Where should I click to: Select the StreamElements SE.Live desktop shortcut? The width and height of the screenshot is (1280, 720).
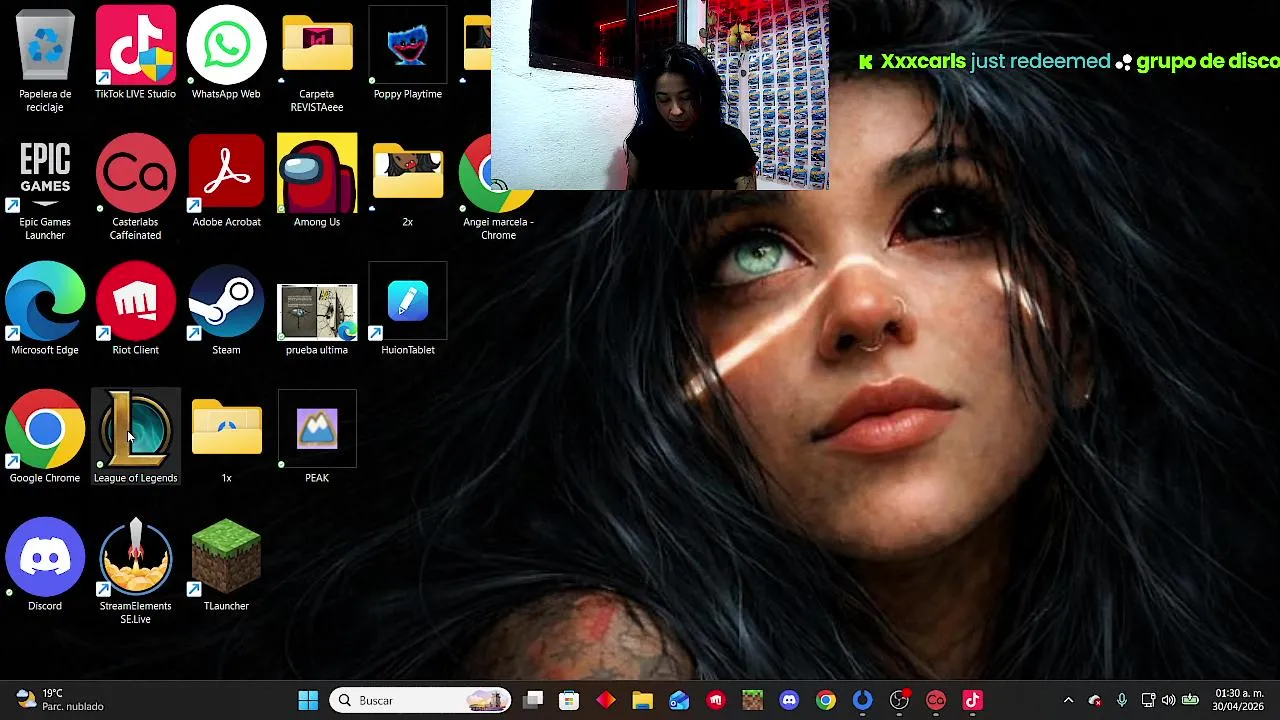click(135, 572)
